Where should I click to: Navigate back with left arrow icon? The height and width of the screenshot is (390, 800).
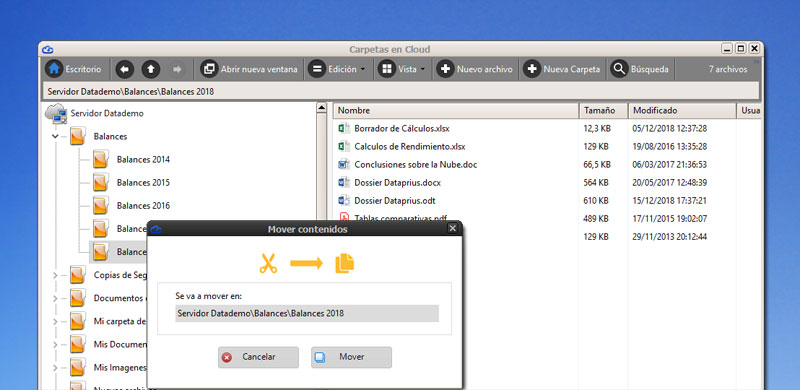[125, 69]
